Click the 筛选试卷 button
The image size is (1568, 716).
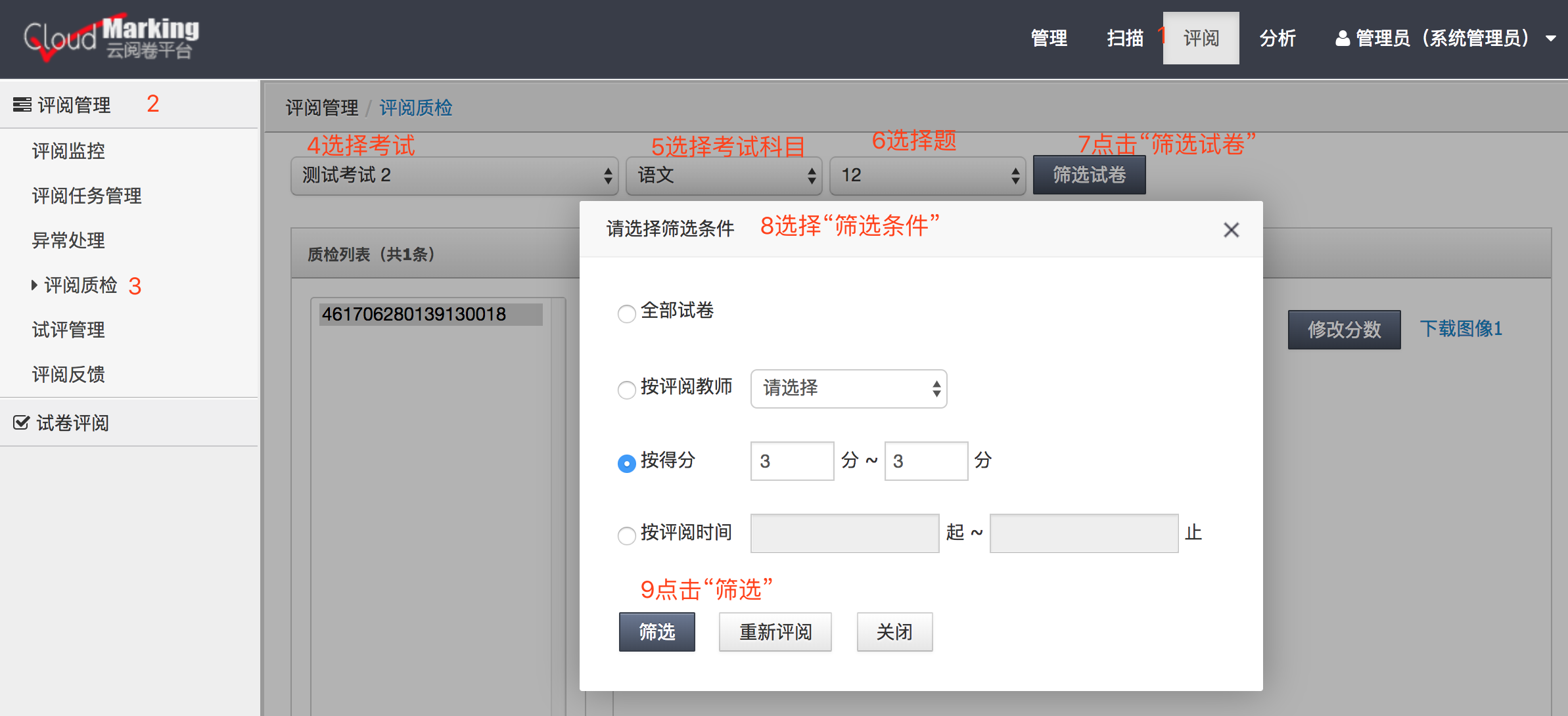(x=1089, y=175)
